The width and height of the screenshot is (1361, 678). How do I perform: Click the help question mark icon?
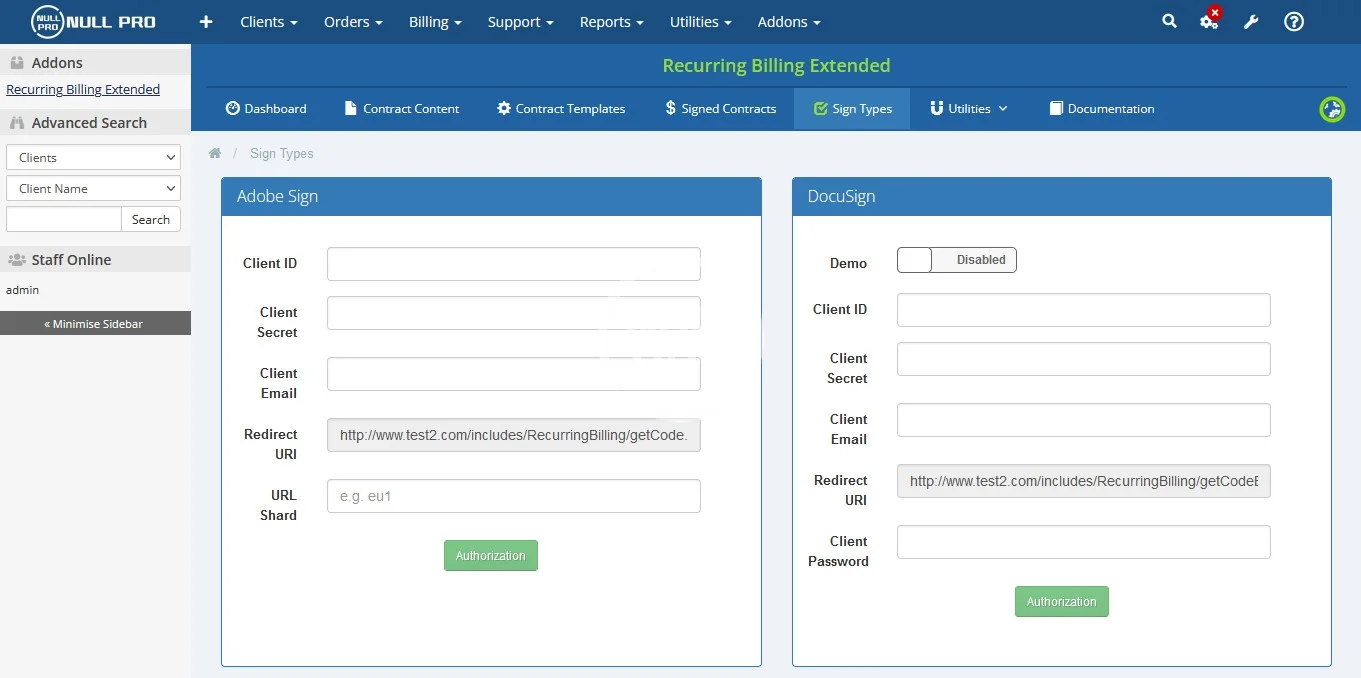[x=1294, y=21]
